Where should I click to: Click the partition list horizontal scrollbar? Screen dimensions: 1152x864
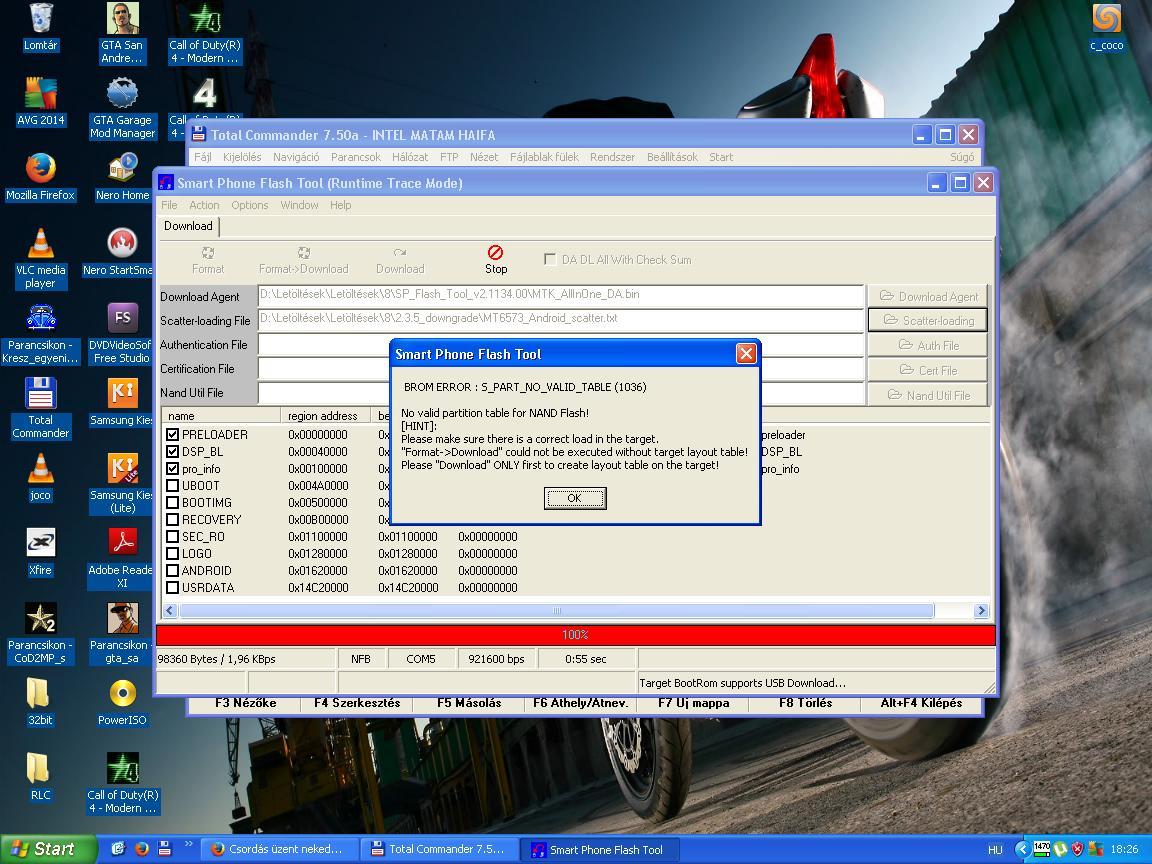557,611
